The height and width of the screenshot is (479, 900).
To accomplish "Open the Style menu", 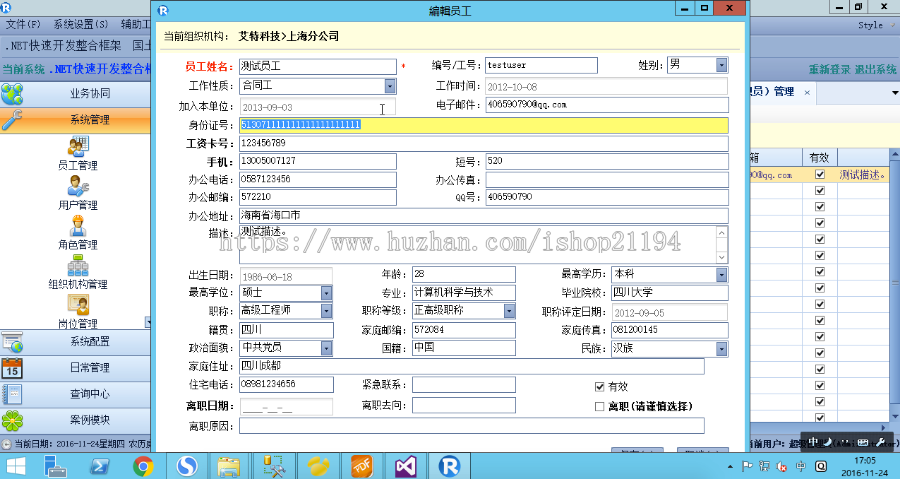I will [x=870, y=25].
